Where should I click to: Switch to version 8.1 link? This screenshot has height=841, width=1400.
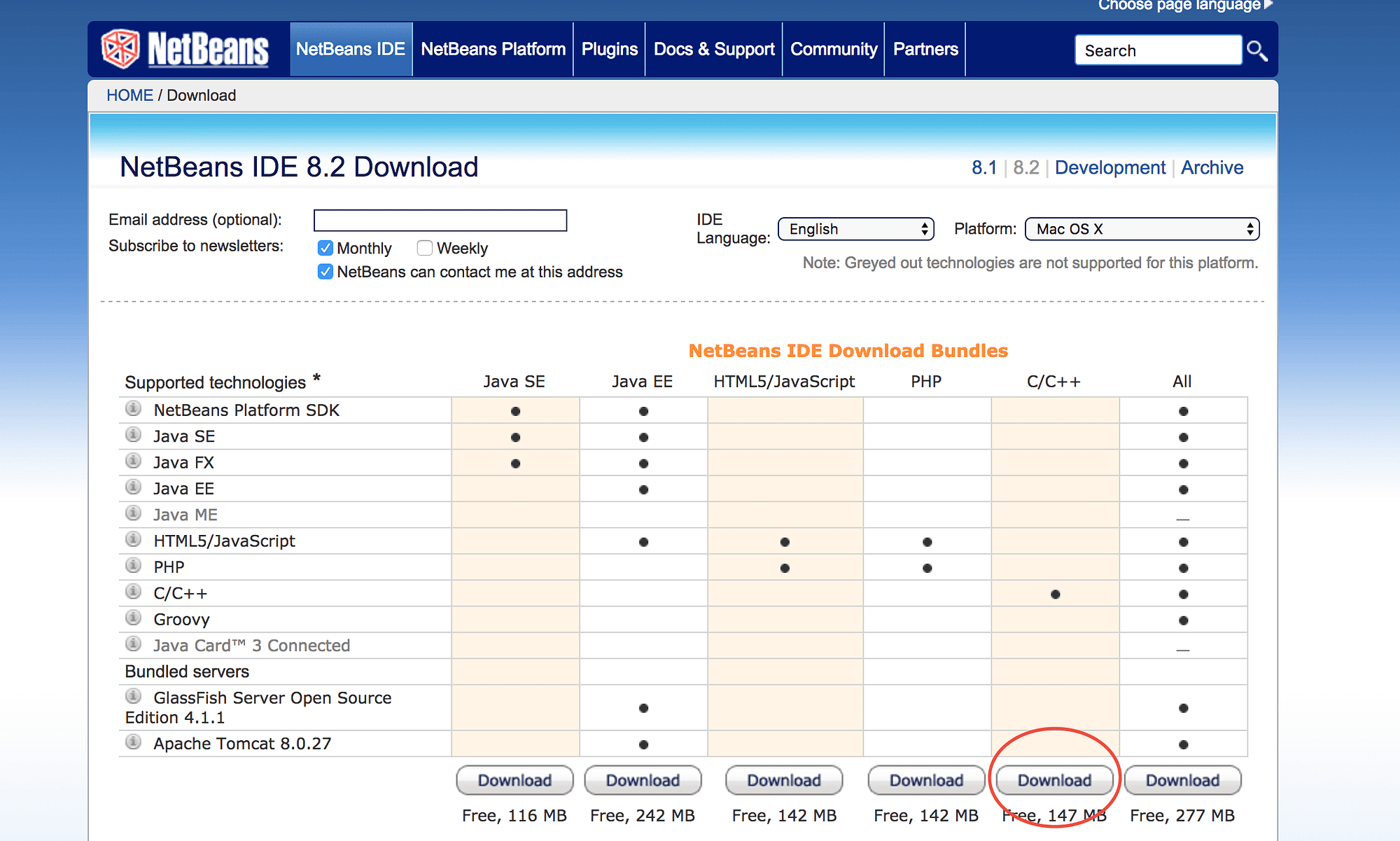point(983,167)
